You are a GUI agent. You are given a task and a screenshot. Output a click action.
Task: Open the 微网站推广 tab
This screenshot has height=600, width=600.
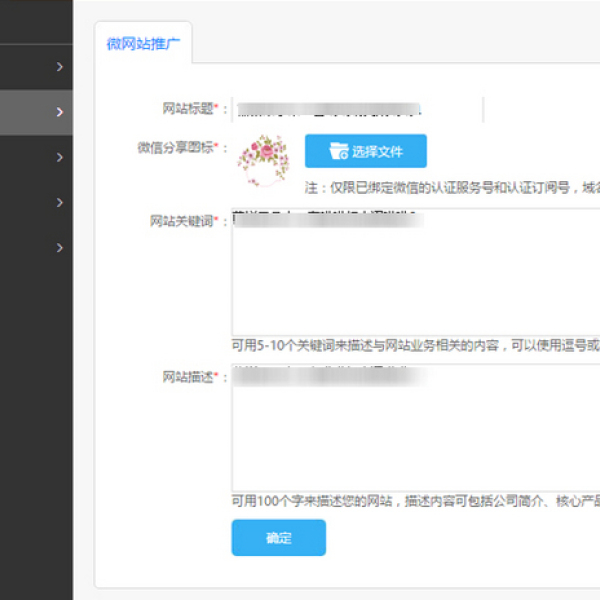143,43
